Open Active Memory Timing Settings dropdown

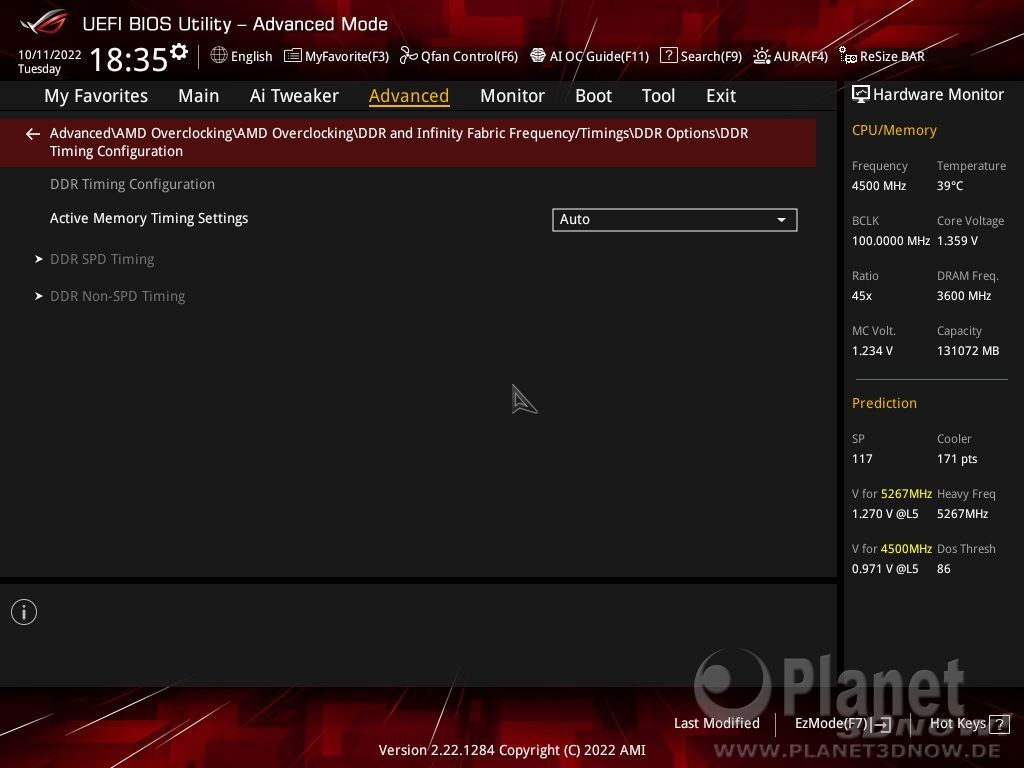(x=675, y=219)
